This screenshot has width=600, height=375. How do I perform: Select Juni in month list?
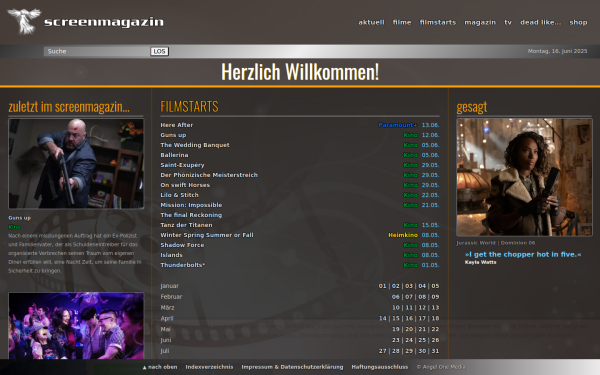click(x=166, y=340)
